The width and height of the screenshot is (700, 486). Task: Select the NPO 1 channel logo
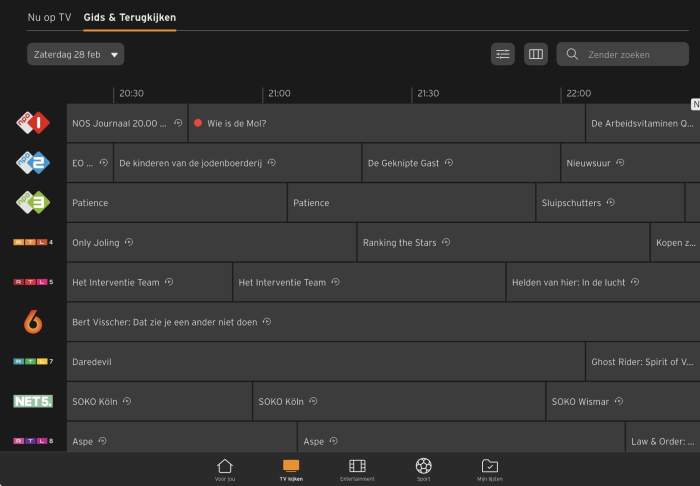(33, 123)
